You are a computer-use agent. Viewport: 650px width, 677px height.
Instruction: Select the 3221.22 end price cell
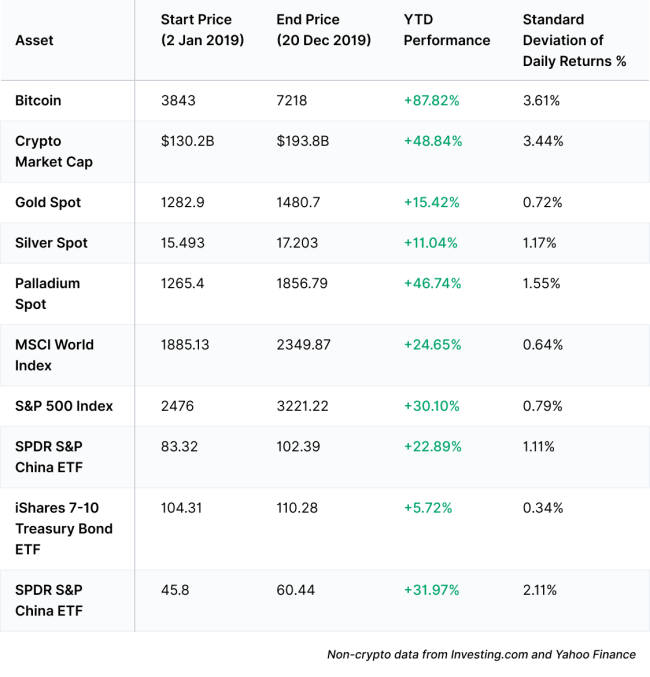click(302, 406)
